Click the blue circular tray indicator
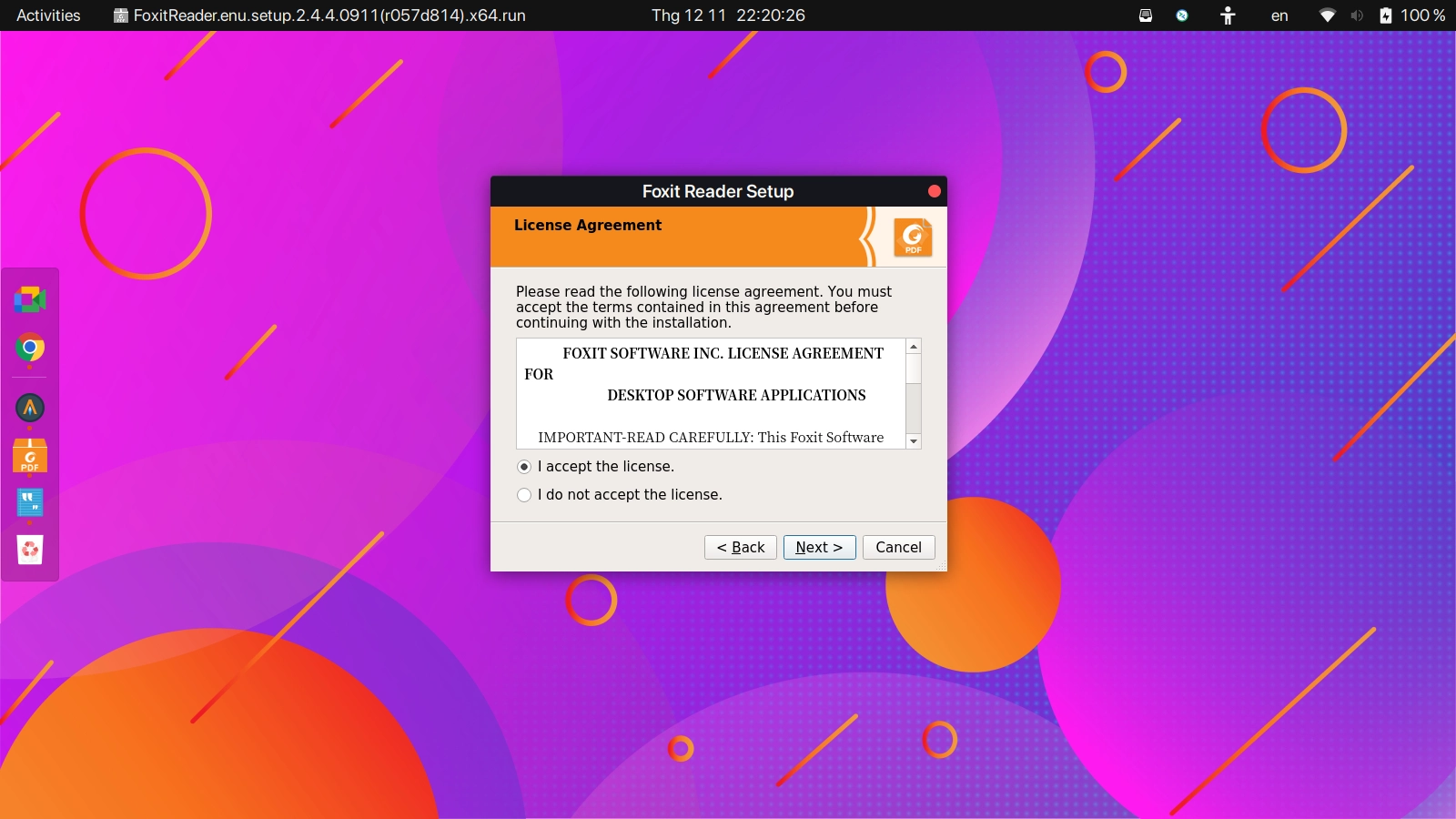This screenshot has width=1456, height=819. click(x=1182, y=15)
